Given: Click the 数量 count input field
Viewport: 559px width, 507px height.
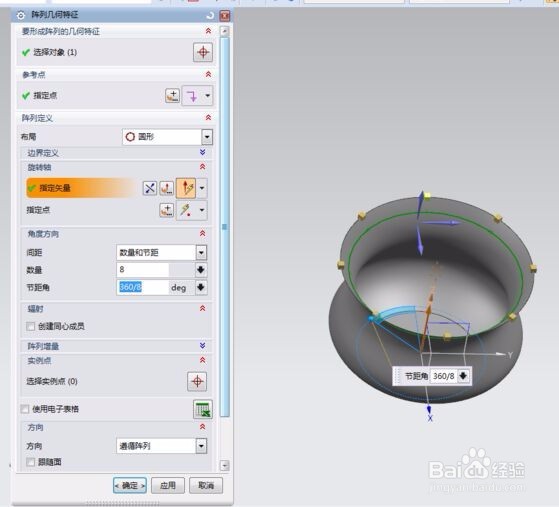Looking at the screenshot, I should coord(143,270).
